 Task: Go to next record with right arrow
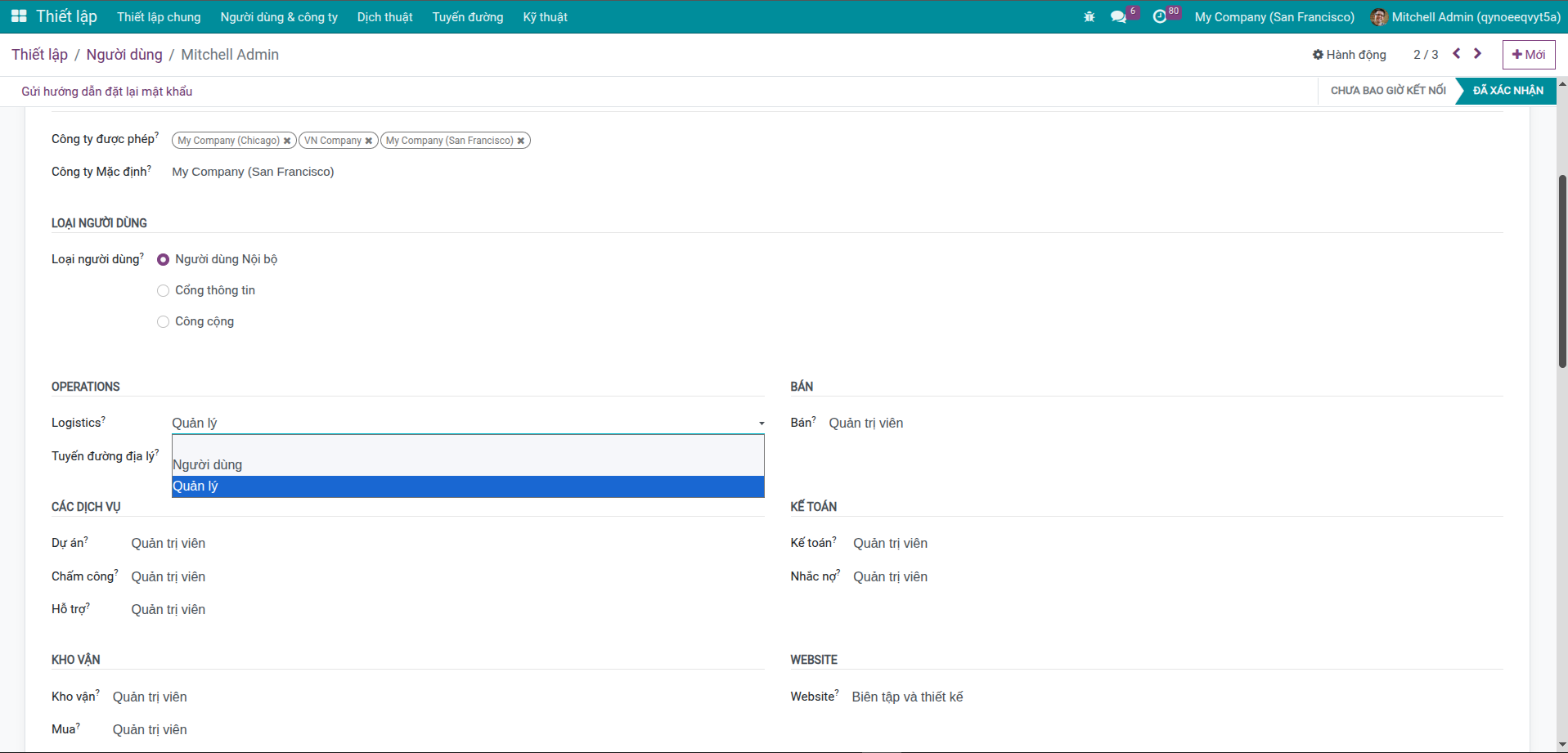[x=1477, y=54]
